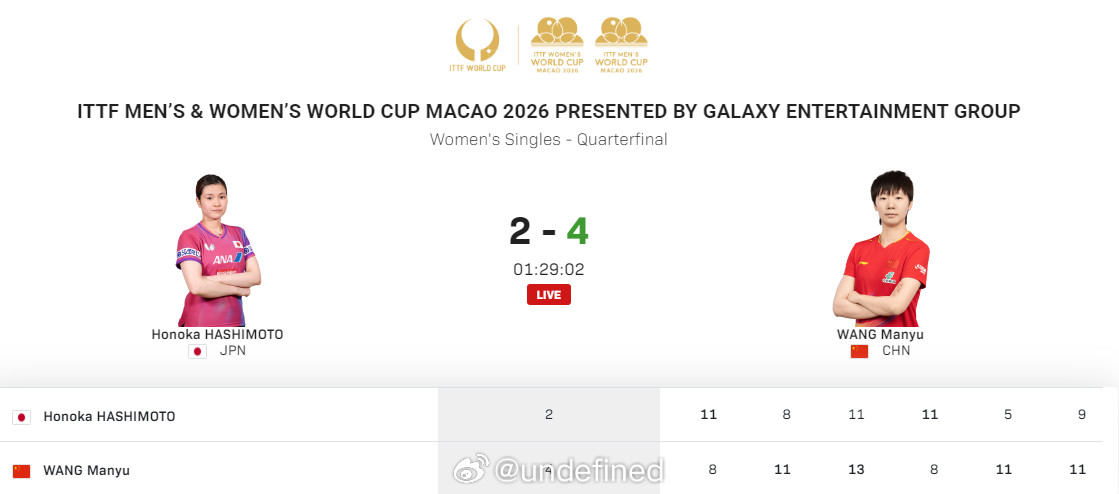
Task: Click the red LIVE badge
Action: coord(549,294)
